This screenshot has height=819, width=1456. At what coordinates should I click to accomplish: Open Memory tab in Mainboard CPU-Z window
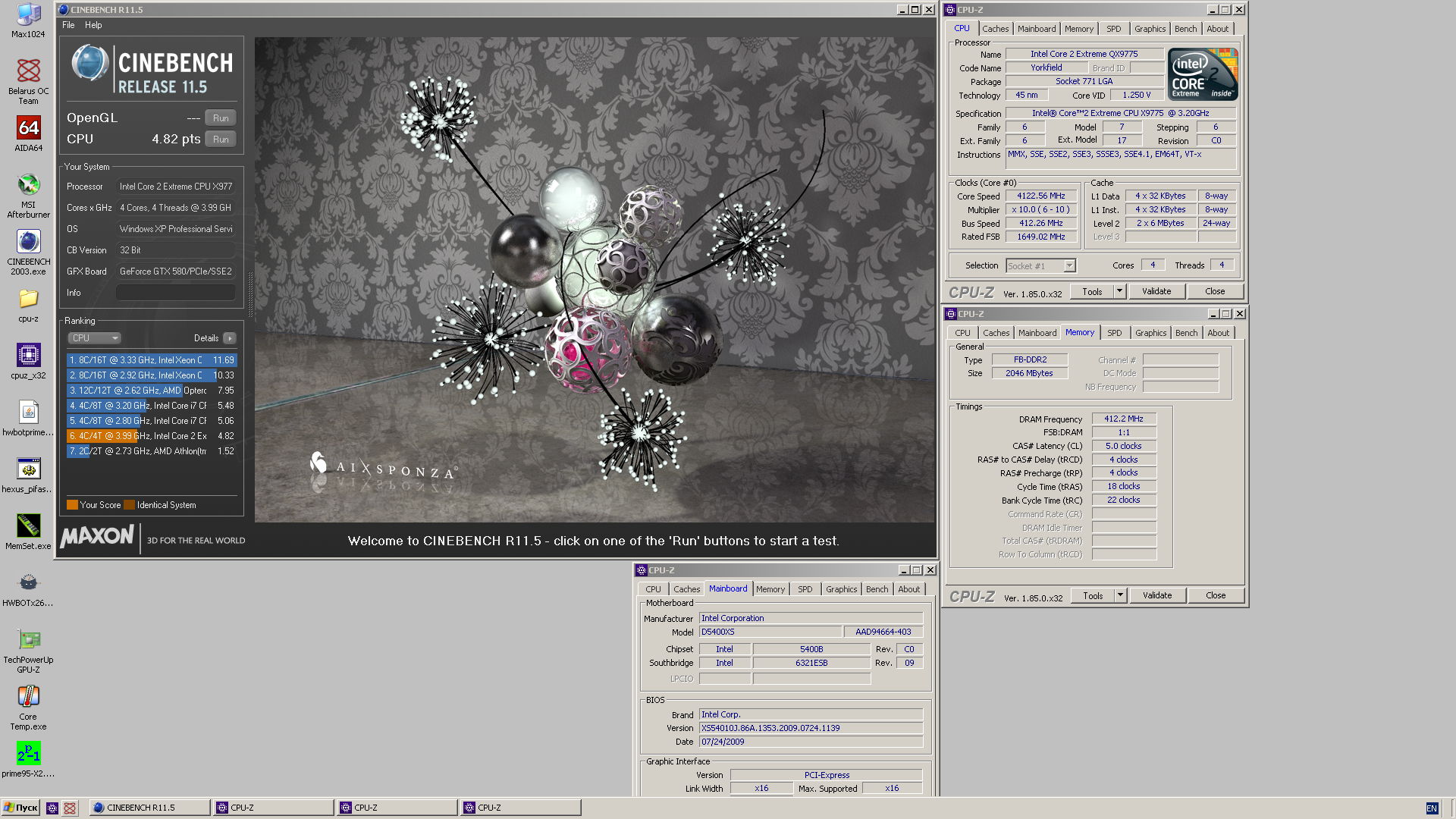[x=770, y=589]
